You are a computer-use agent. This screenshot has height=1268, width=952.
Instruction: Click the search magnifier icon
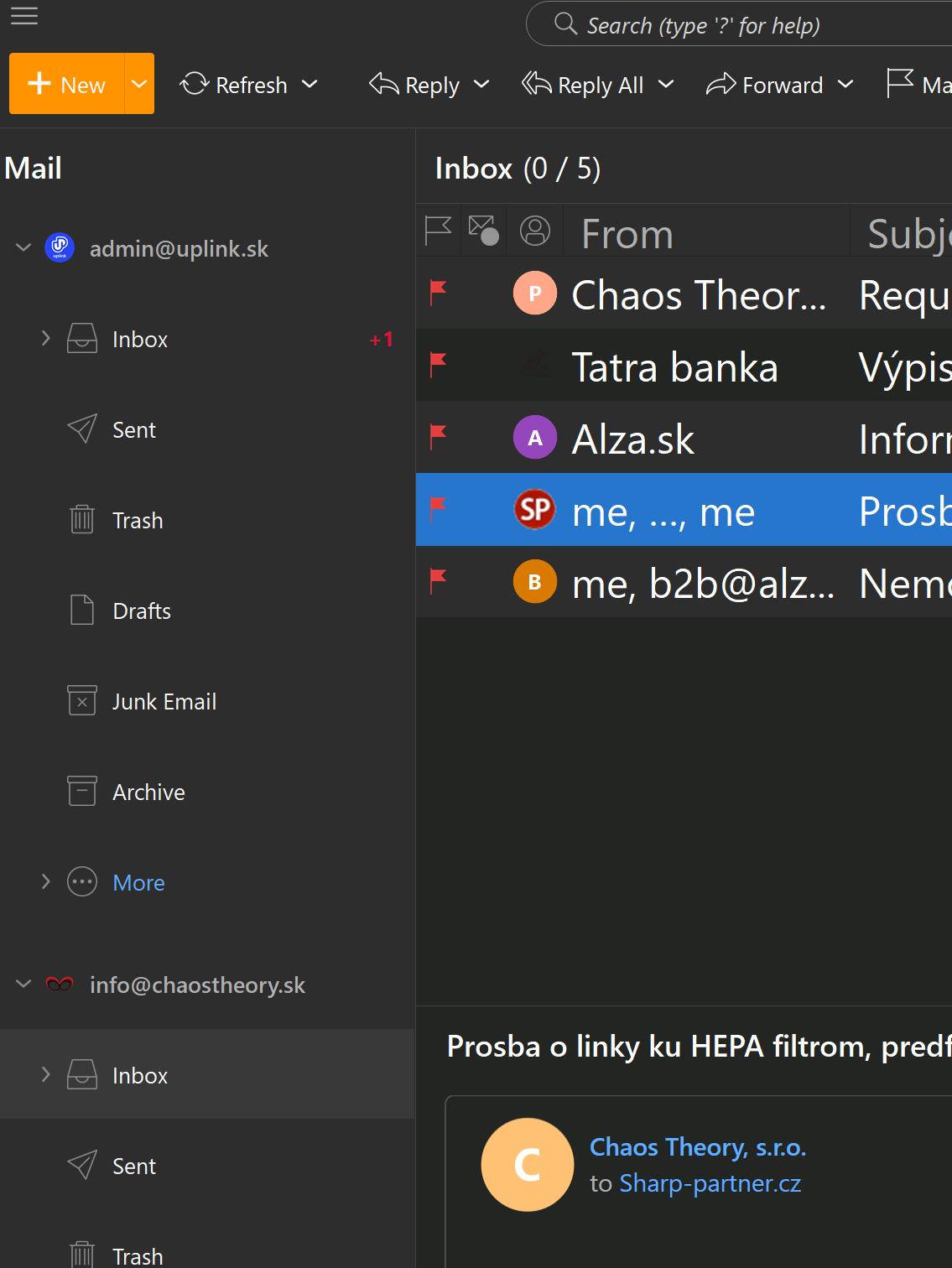[x=566, y=24]
